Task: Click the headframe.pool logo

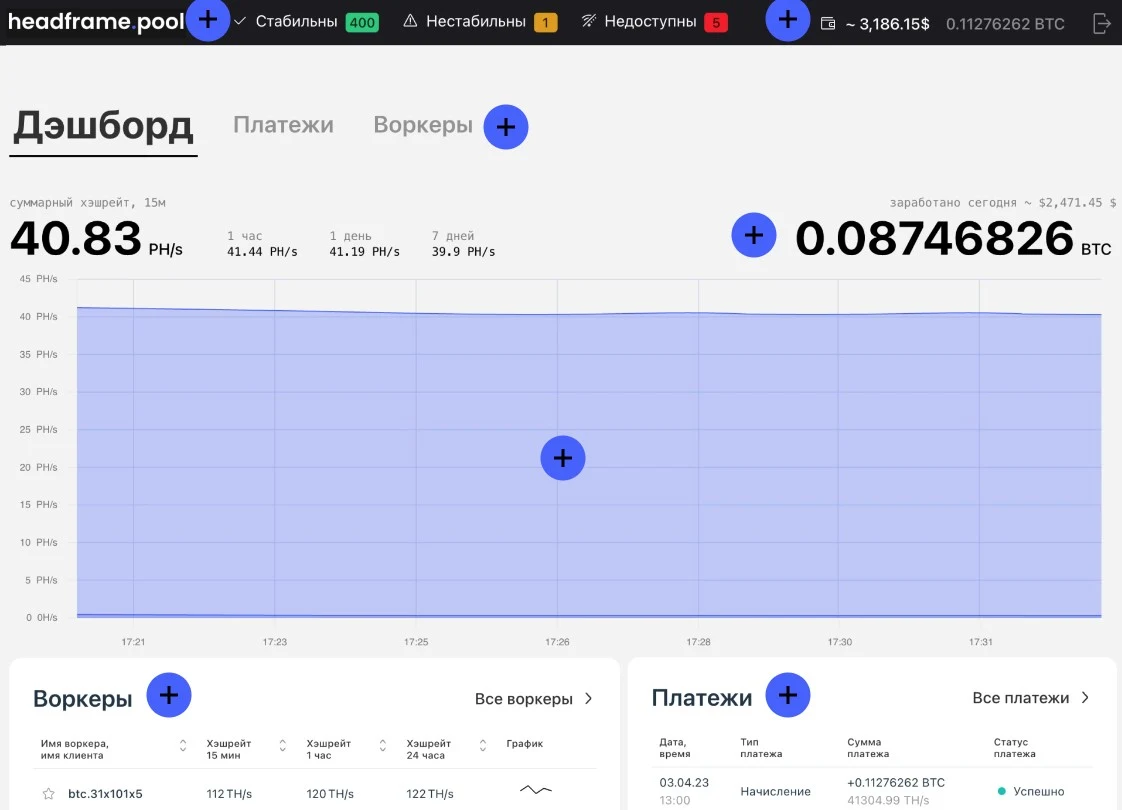Action: click(96, 21)
